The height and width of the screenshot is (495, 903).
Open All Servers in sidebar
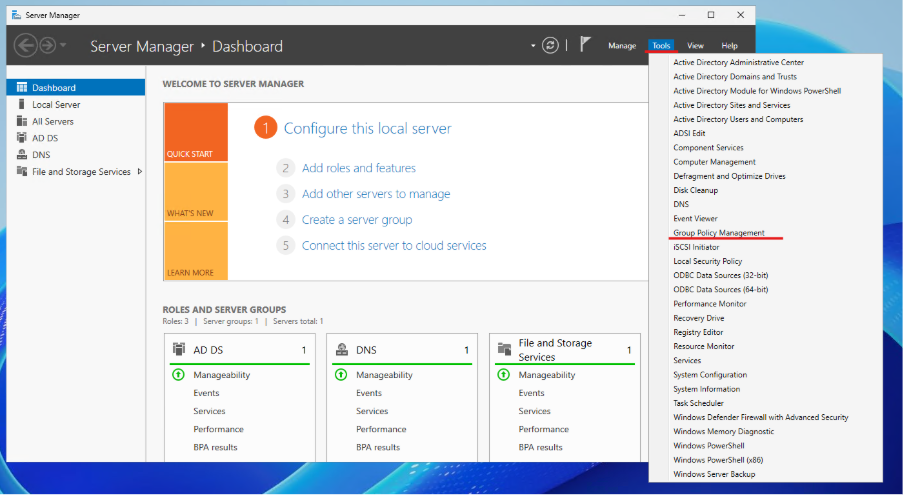coord(53,122)
